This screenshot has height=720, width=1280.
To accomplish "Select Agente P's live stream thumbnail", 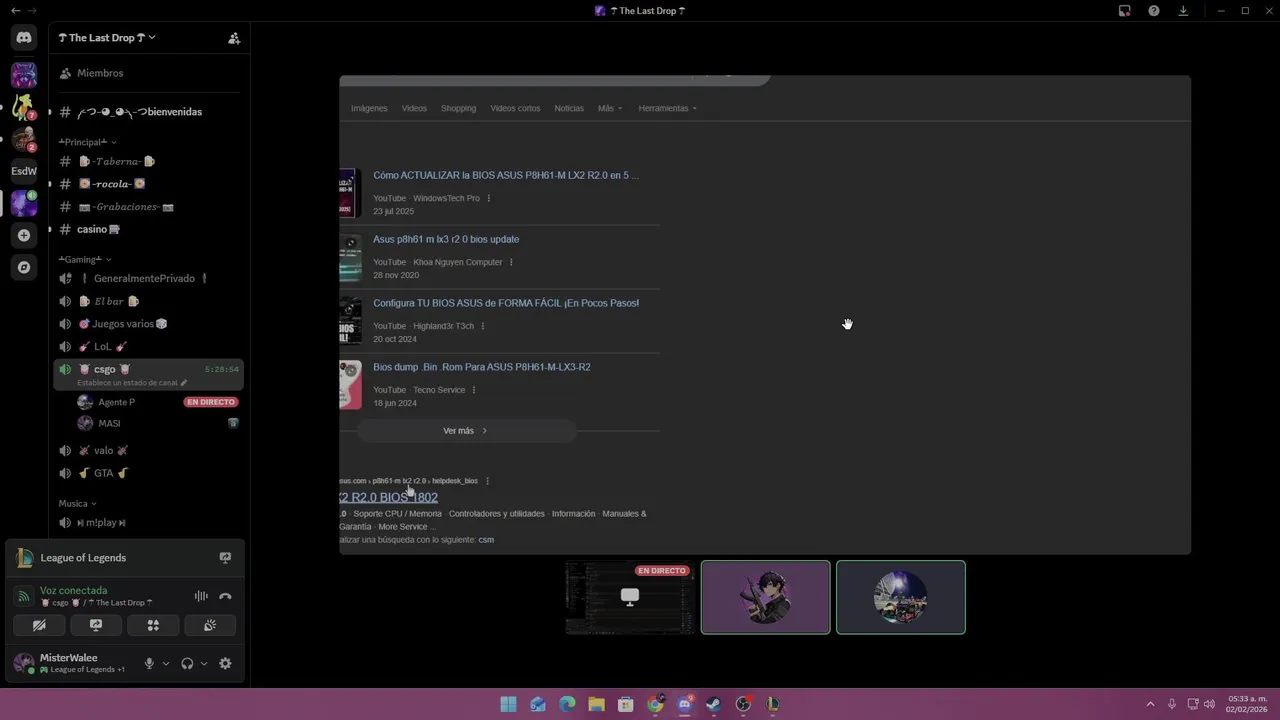I will [630, 597].
